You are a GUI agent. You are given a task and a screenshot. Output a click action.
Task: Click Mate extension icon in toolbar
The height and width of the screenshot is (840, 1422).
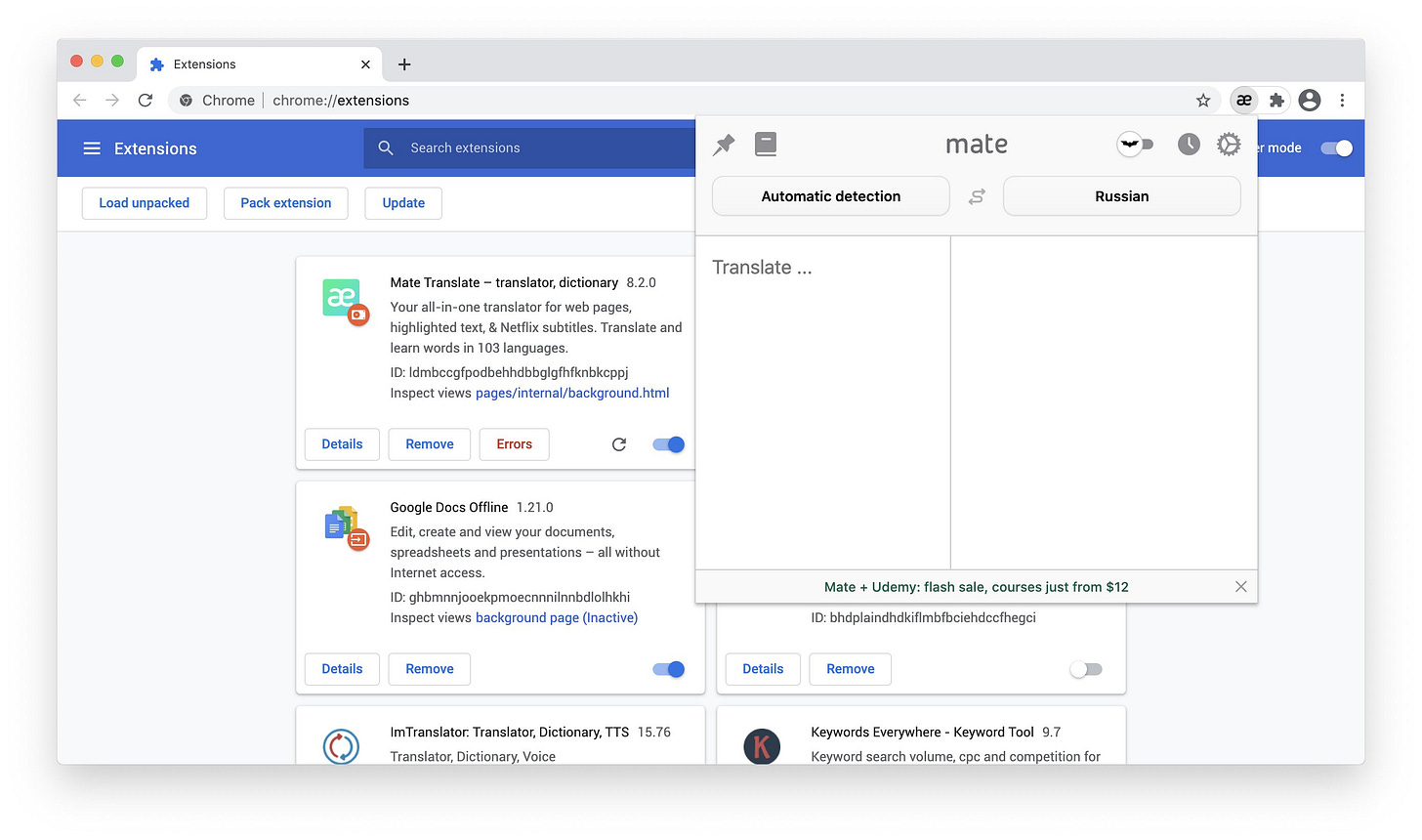click(1244, 100)
